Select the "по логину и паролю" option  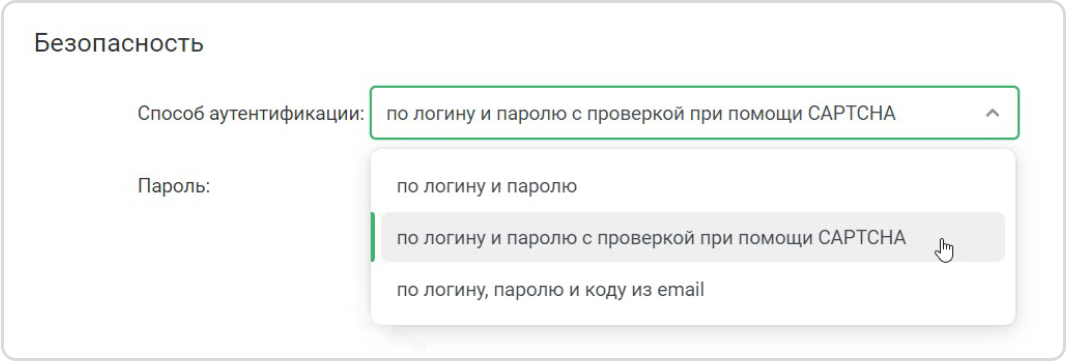(x=693, y=186)
